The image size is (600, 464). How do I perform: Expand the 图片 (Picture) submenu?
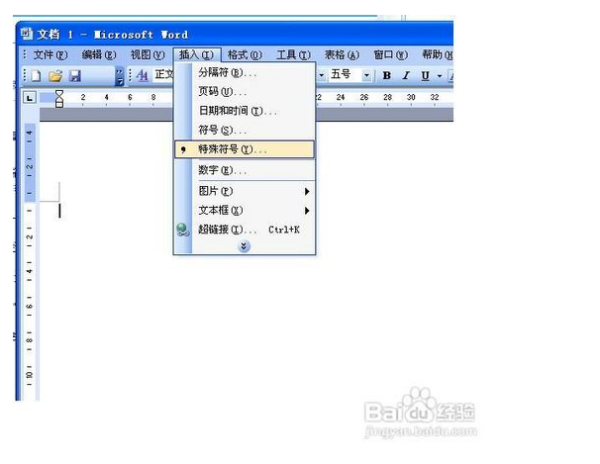(x=244, y=191)
